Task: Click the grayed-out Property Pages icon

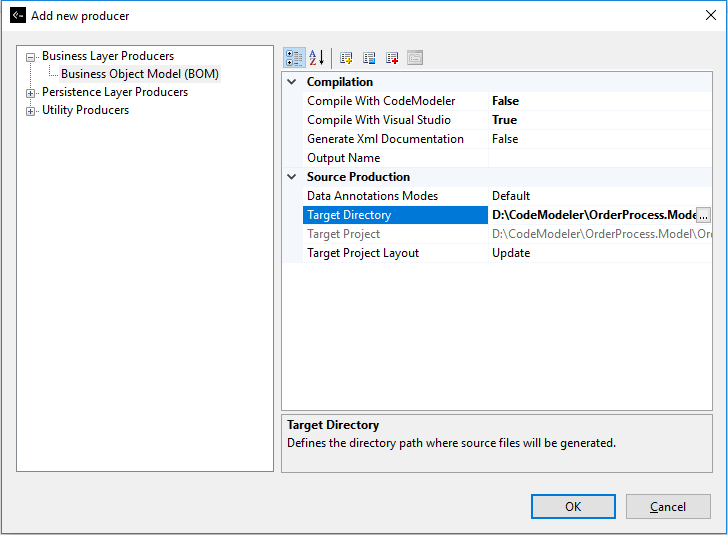Action: click(415, 58)
